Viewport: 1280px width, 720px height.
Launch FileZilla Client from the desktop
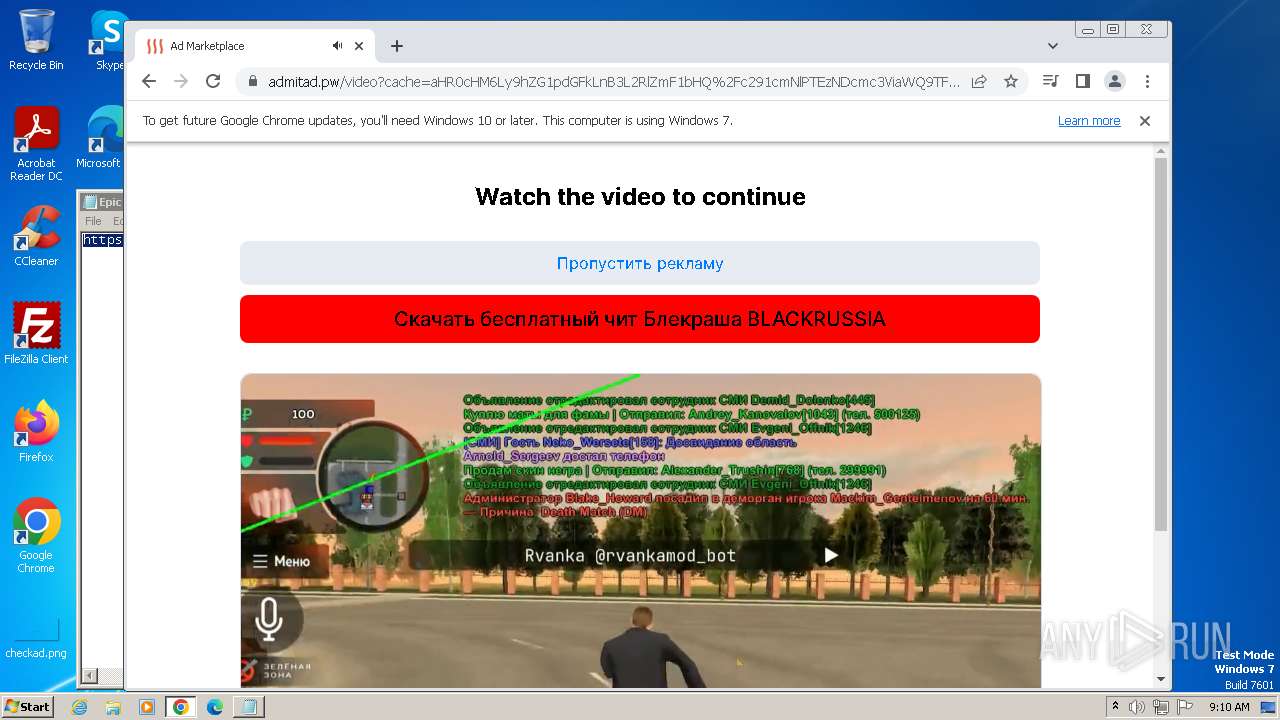click(x=36, y=333)
